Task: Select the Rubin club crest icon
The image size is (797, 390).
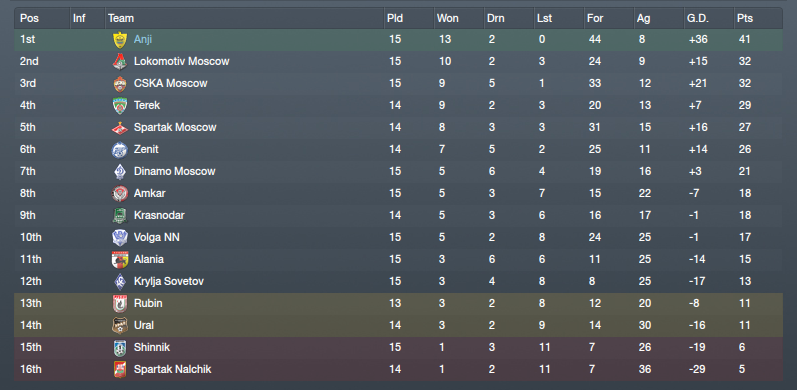Action: click(x=120, y=304)
